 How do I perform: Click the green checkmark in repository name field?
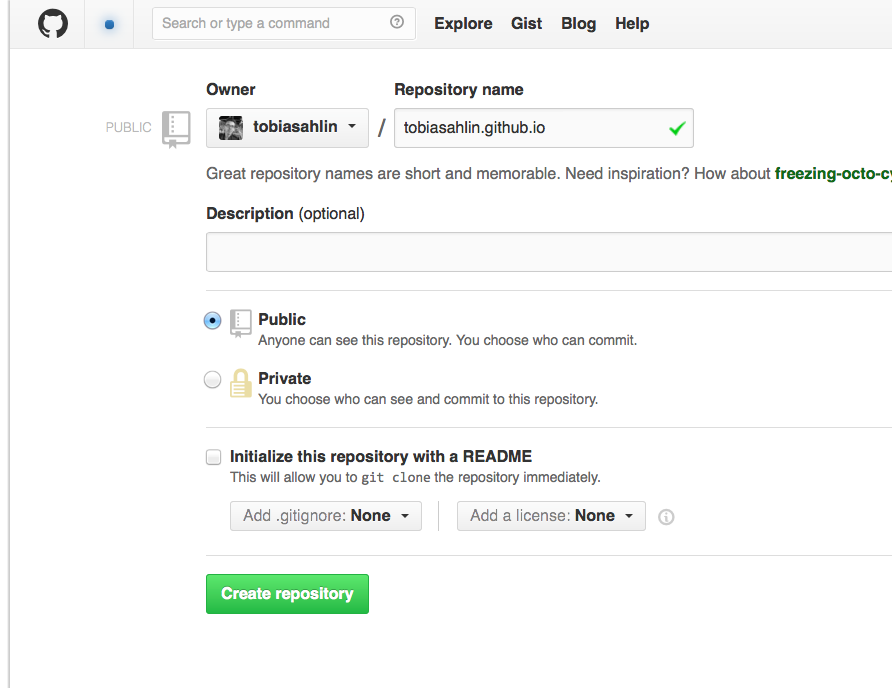[677, 128]
